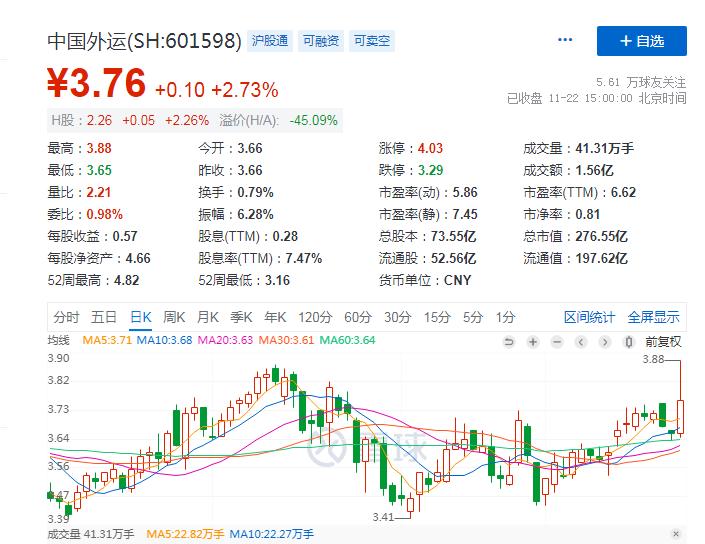Viewport: 705px width, 544px height.
Task: Select the 周K chart tab
Action: point(174,317)
